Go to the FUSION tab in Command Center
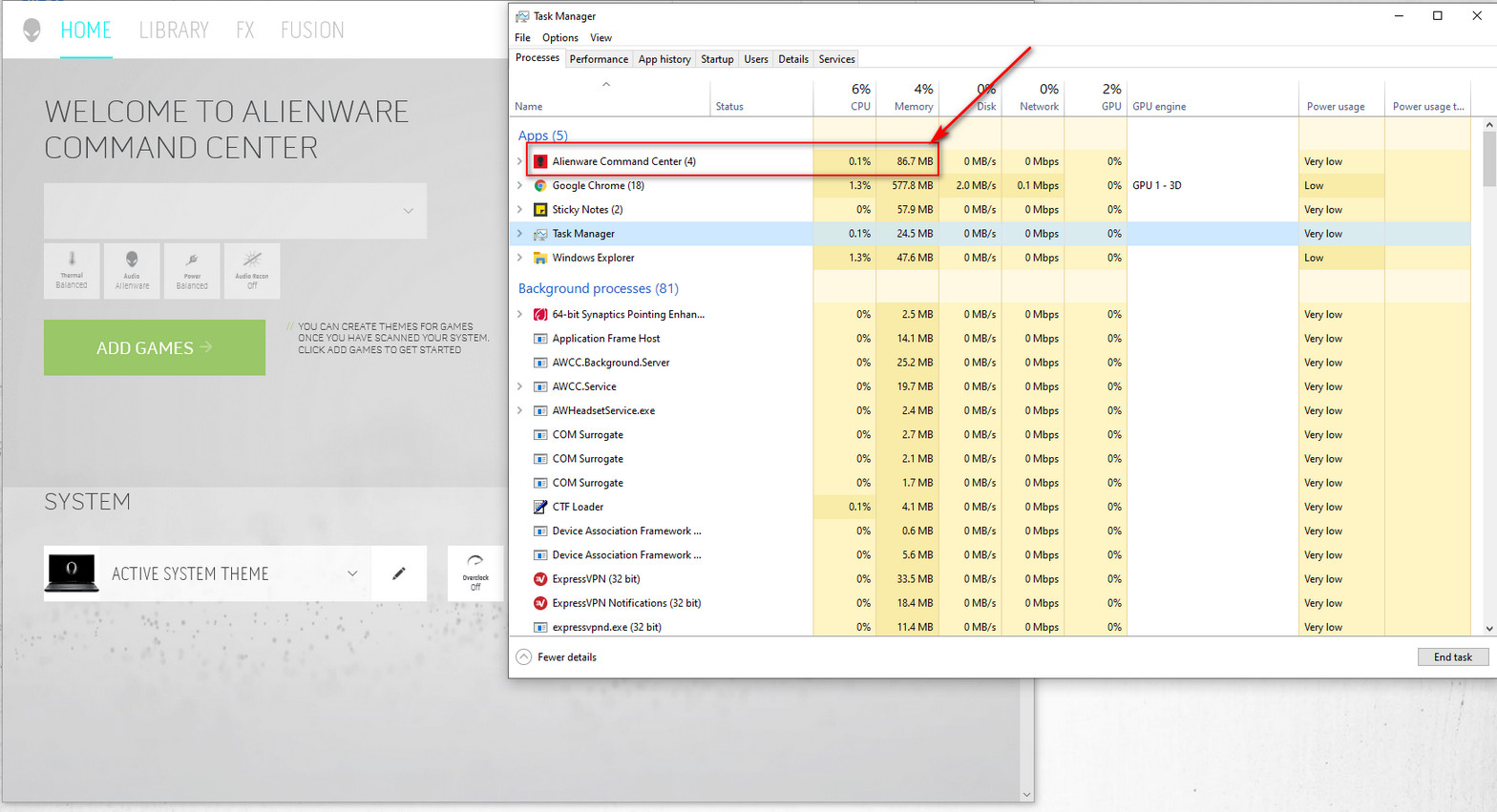Viewport: 1497px width, 812px height. click(x=312, y=31)
